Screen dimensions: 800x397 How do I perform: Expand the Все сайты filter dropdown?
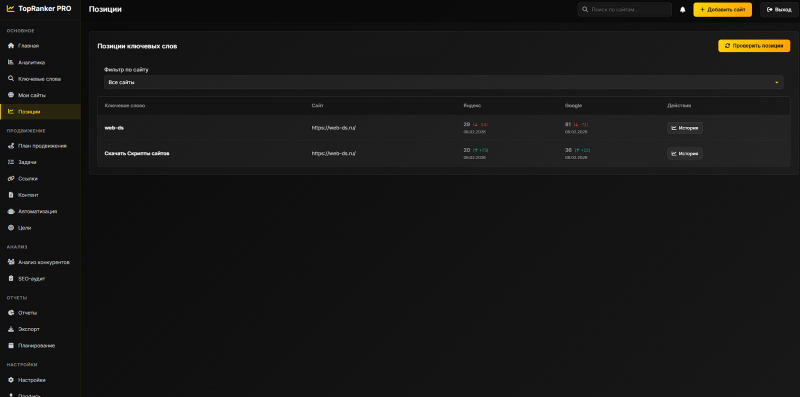[443, 82]
